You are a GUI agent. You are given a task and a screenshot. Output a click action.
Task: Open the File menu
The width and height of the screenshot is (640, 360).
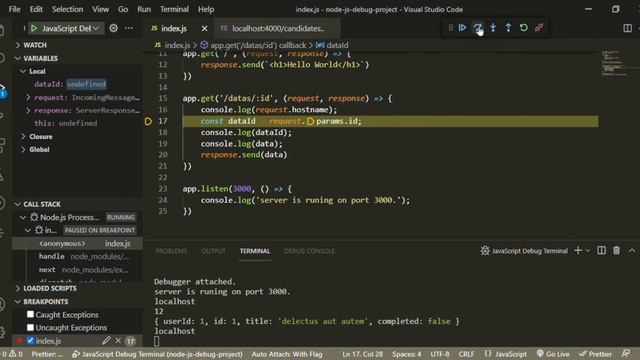pyautogui.click(x=14, y=9)
